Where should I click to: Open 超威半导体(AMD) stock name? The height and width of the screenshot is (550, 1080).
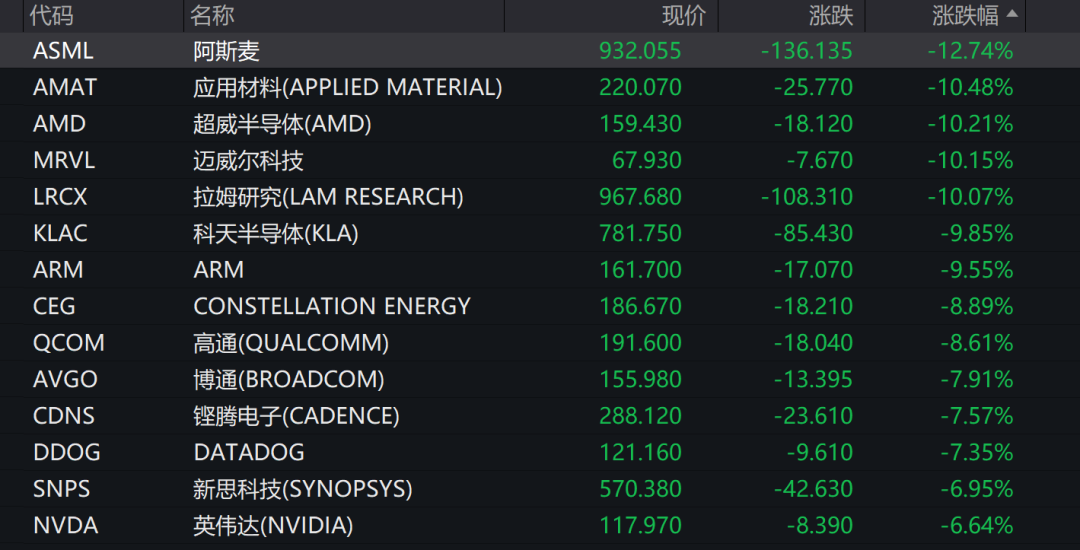click(282, 124)
